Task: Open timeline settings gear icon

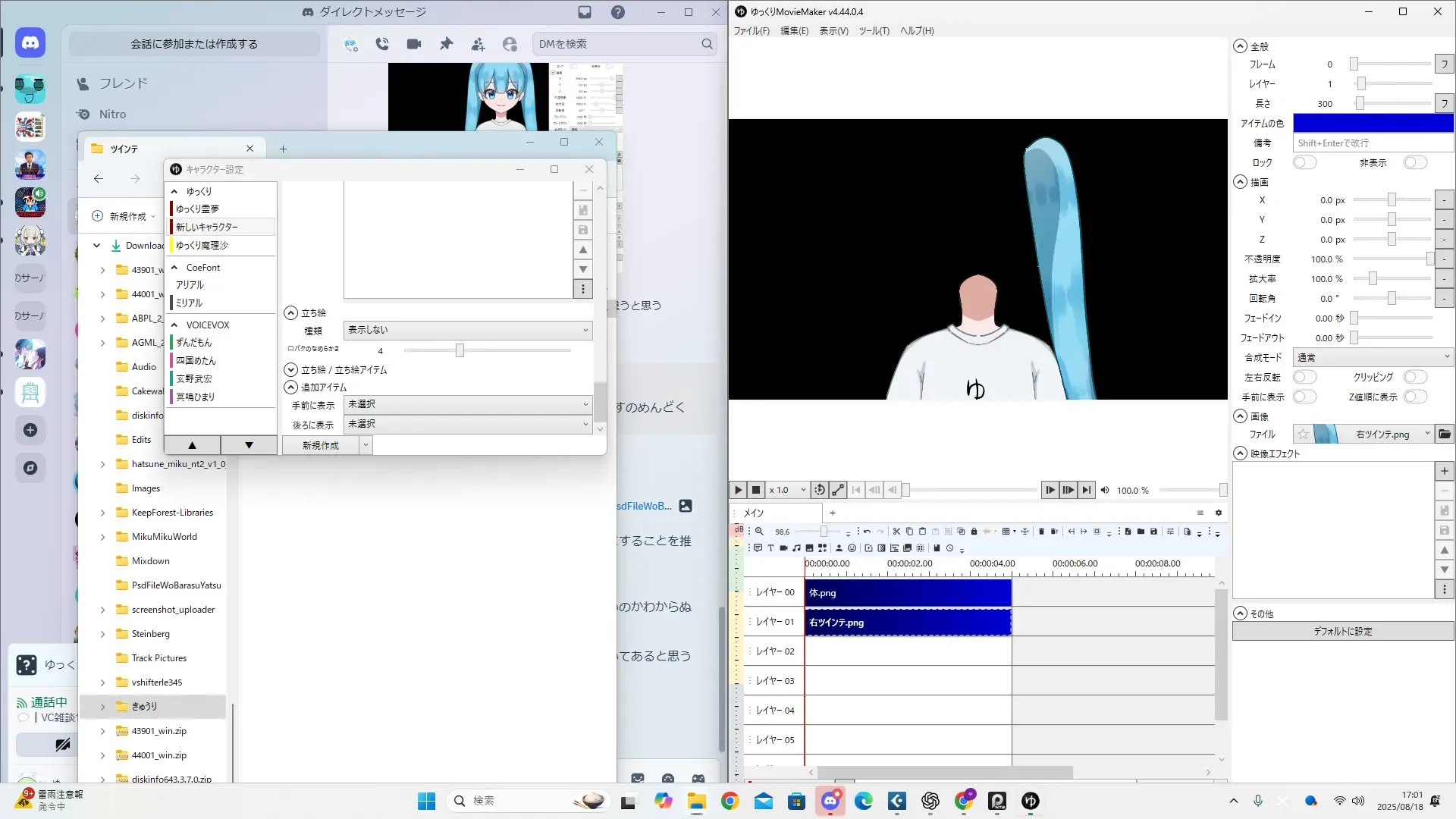Action: 1218,513
